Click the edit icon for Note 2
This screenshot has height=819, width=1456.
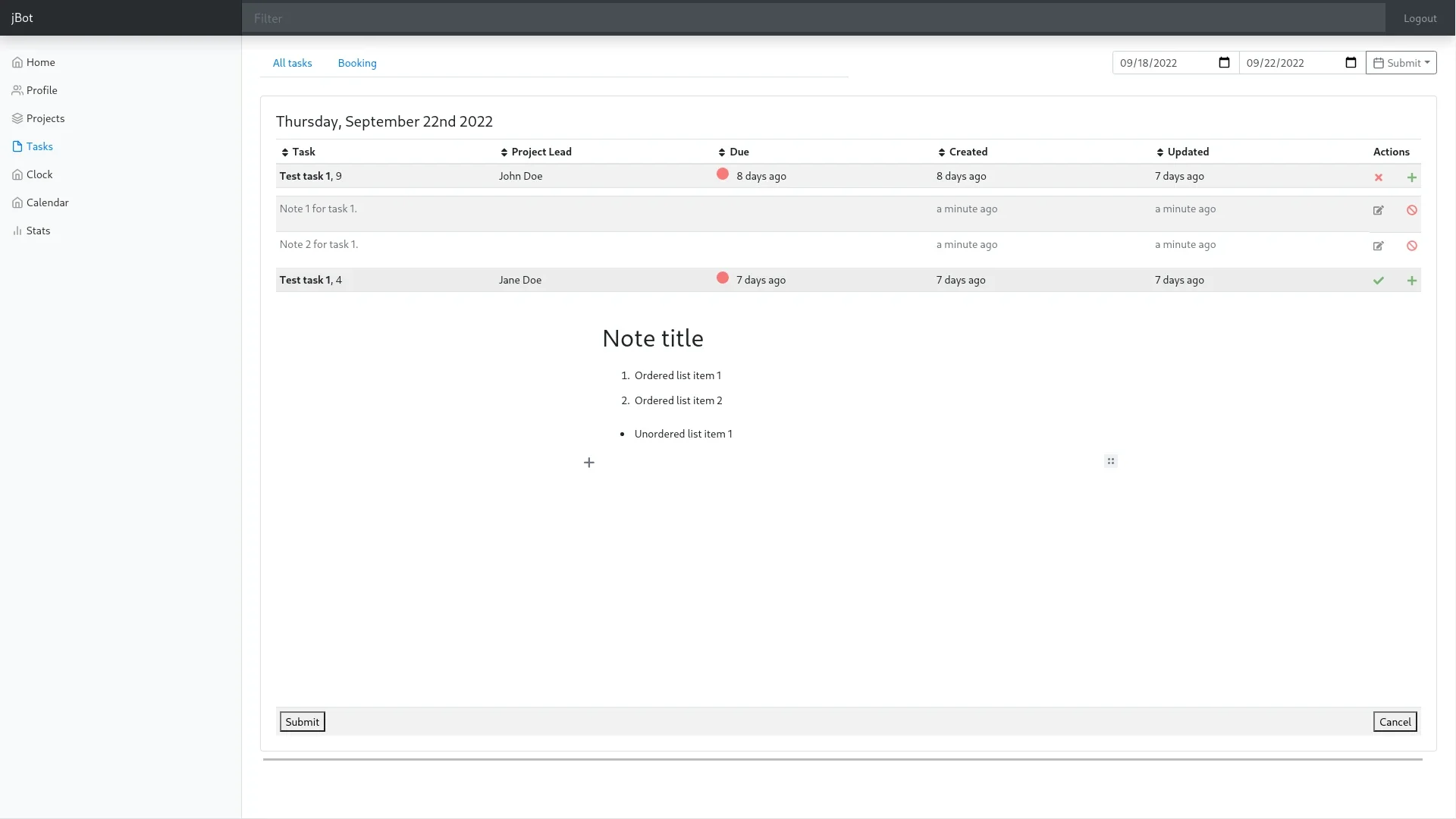pos(1378,245)
